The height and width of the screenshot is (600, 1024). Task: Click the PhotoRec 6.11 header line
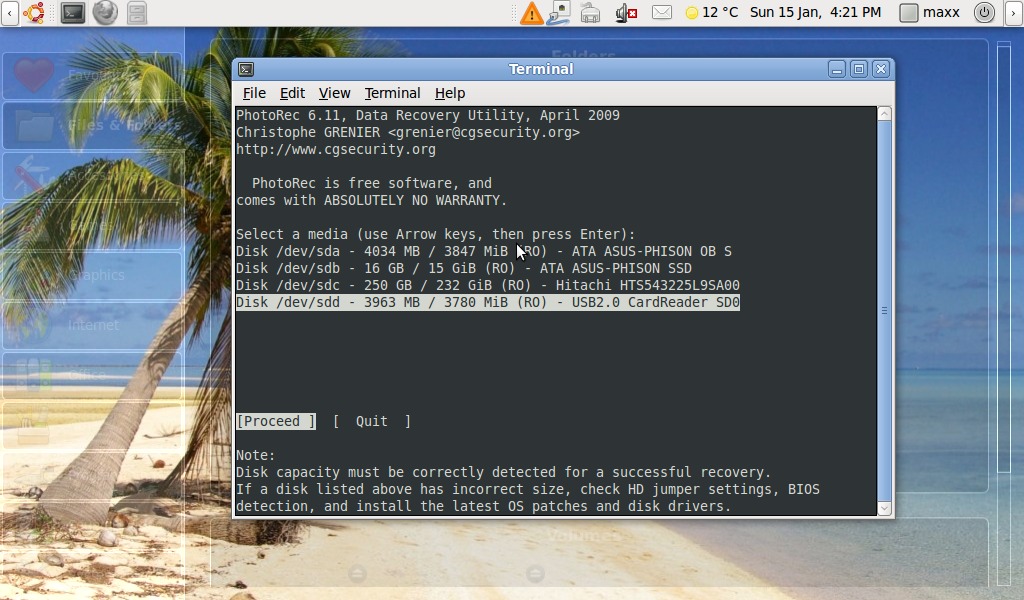pyautogui.click(x=428, y=116)
